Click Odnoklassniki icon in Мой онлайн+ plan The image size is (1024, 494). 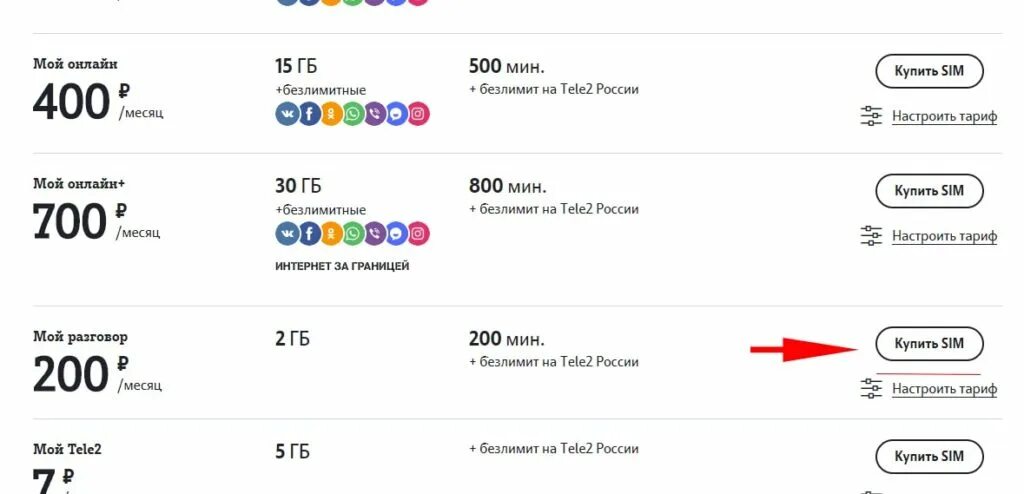pos(330,234)
